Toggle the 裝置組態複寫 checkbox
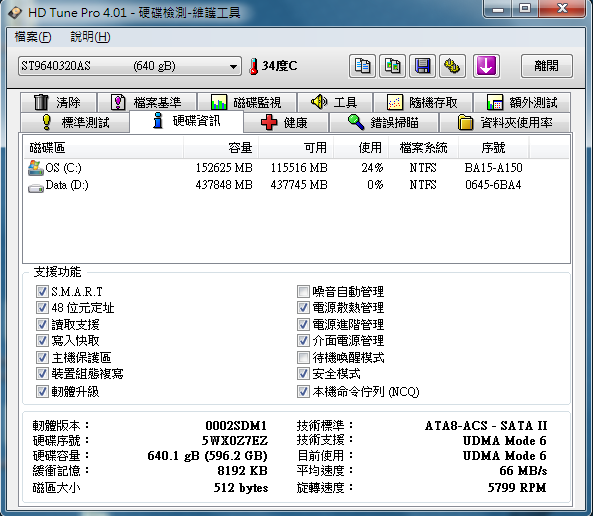593x516 pixels. (42, 374)
